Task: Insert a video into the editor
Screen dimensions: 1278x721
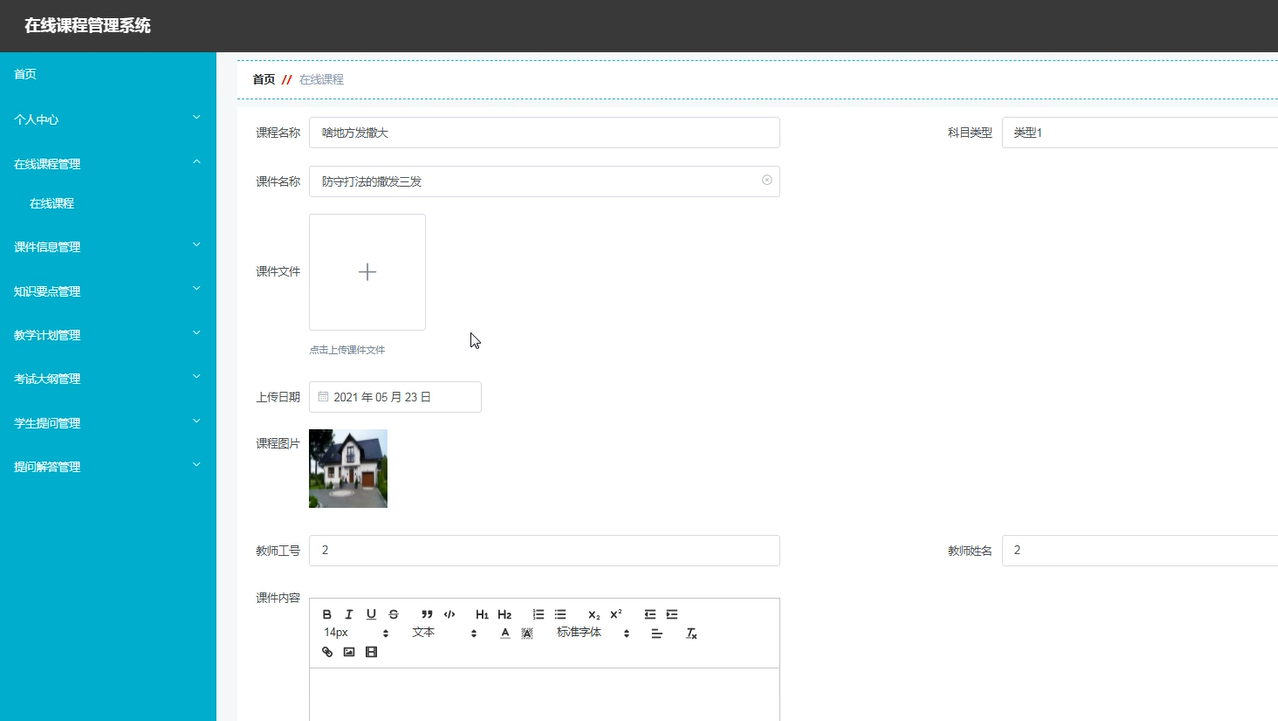Action: click(x=371, y=652)
